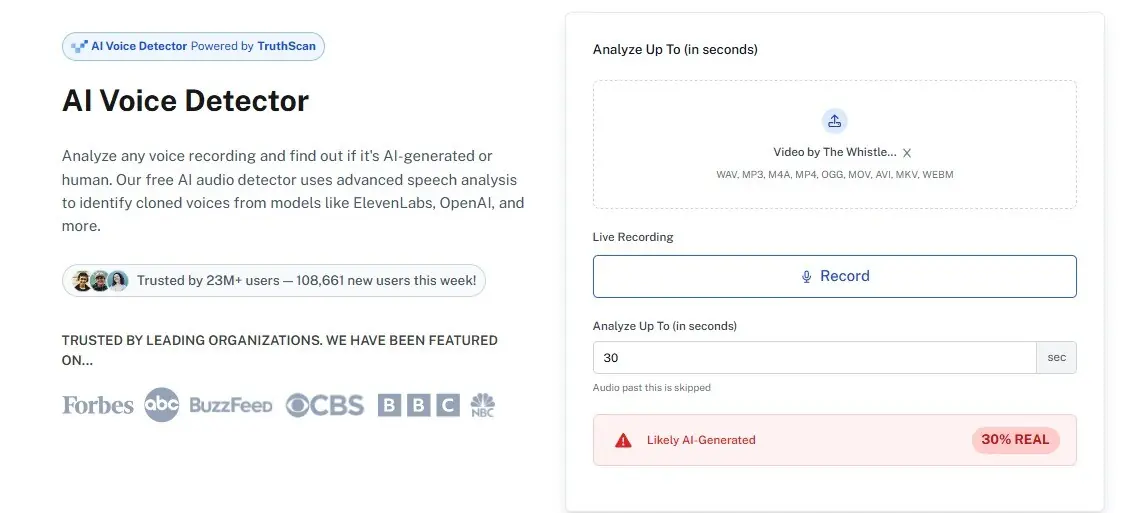This screenshot has width=1138, height=513.
Task: Click the NBC peacock logo
Action: click(483, 405)
